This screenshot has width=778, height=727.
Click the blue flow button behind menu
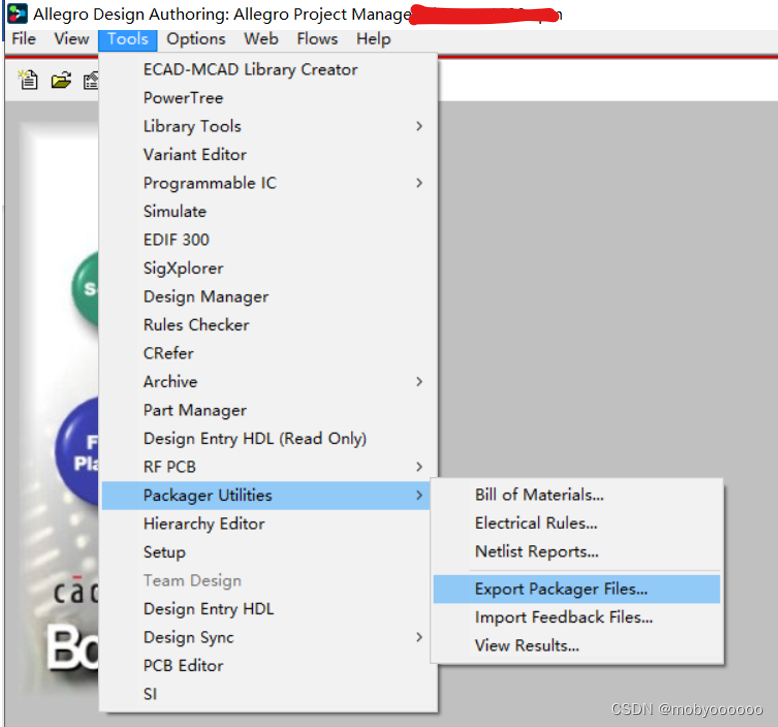point(77,452)
